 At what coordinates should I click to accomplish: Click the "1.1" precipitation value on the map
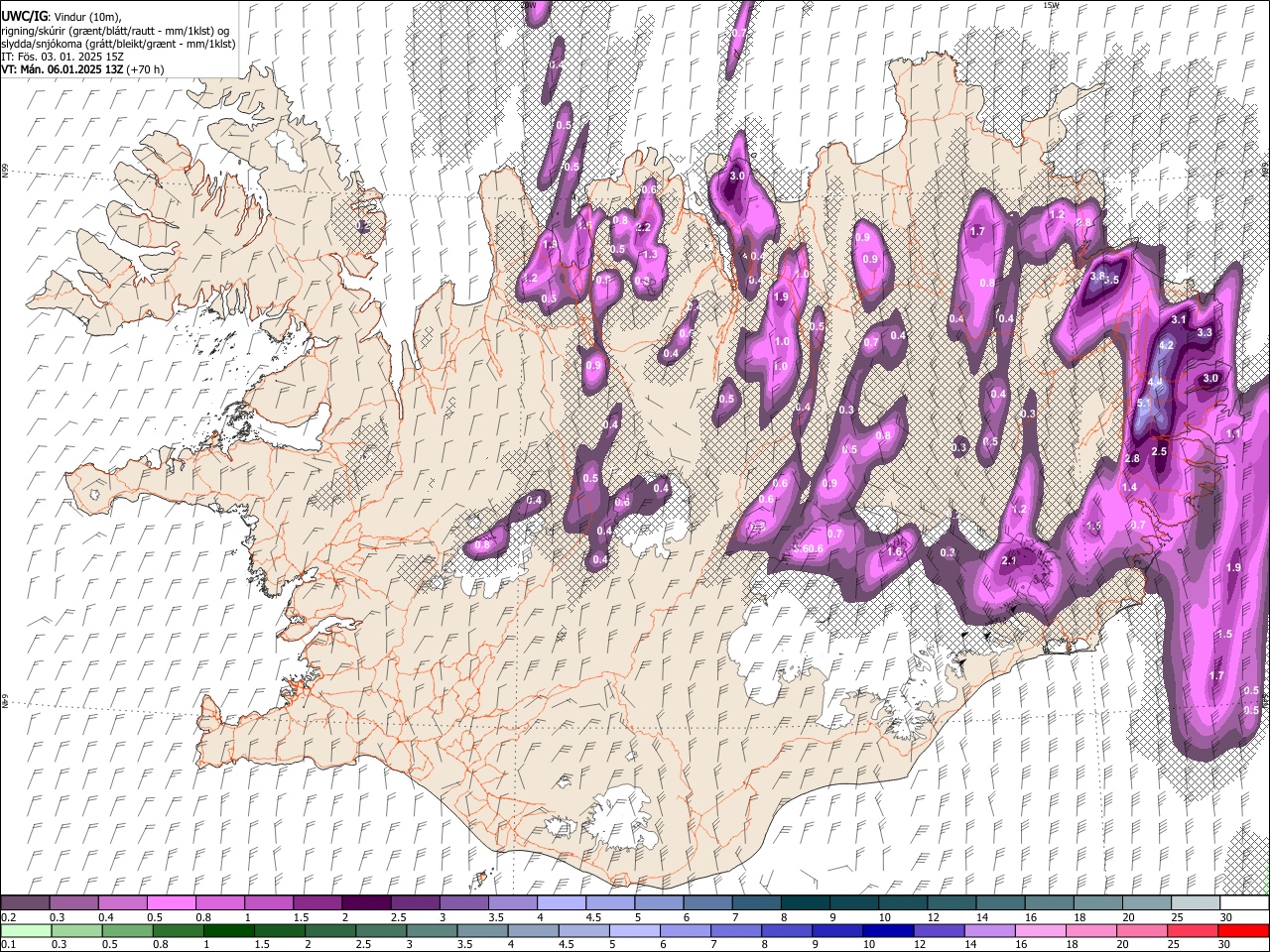coord(1233,434)
